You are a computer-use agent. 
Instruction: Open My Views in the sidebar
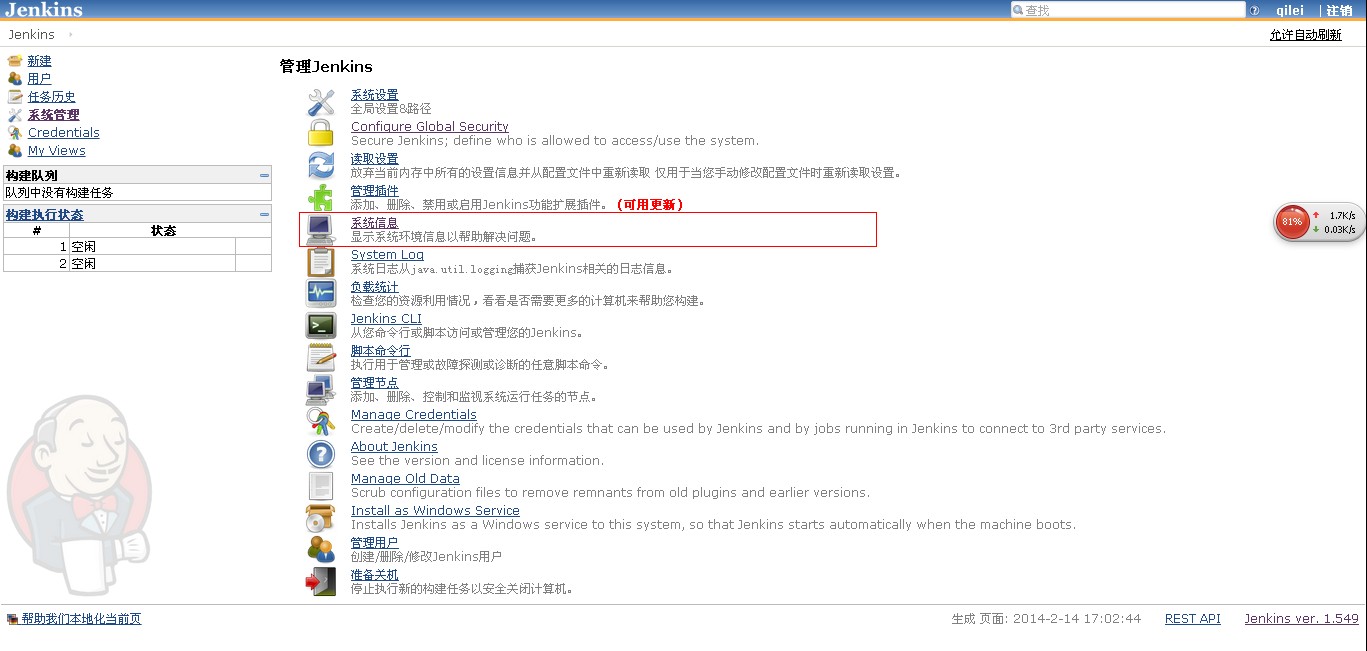tap(57, 151)
